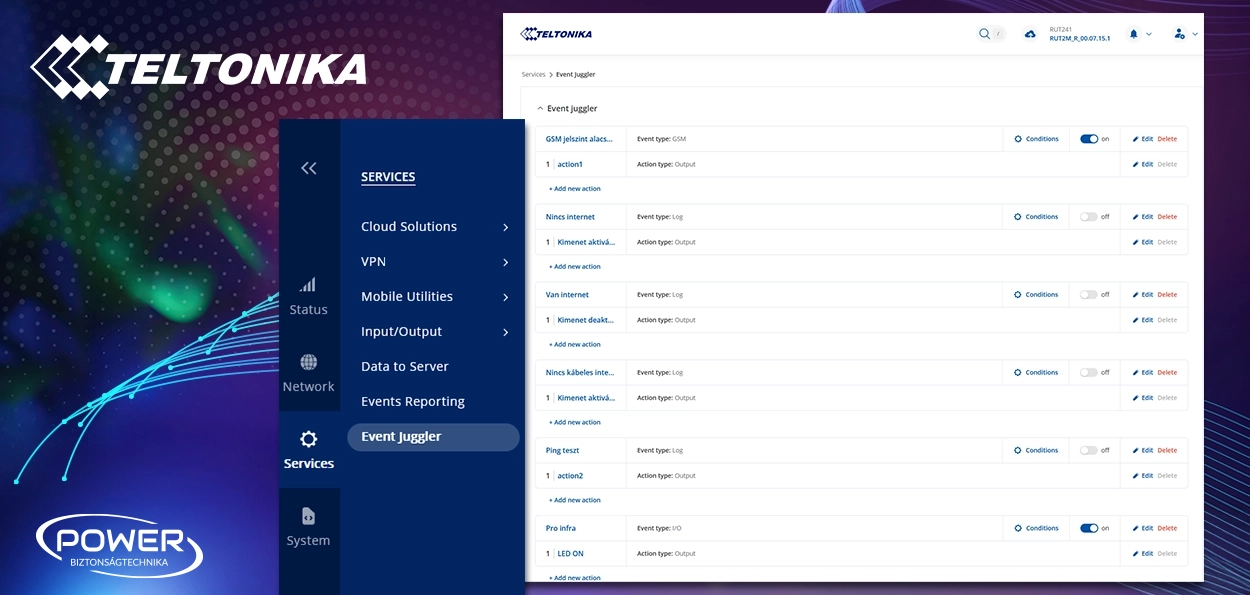The height and width of the screenshot is (595, 1250).
Task: Add new action under GSM jelszint alacs…
Action: (x=575, y=188)
